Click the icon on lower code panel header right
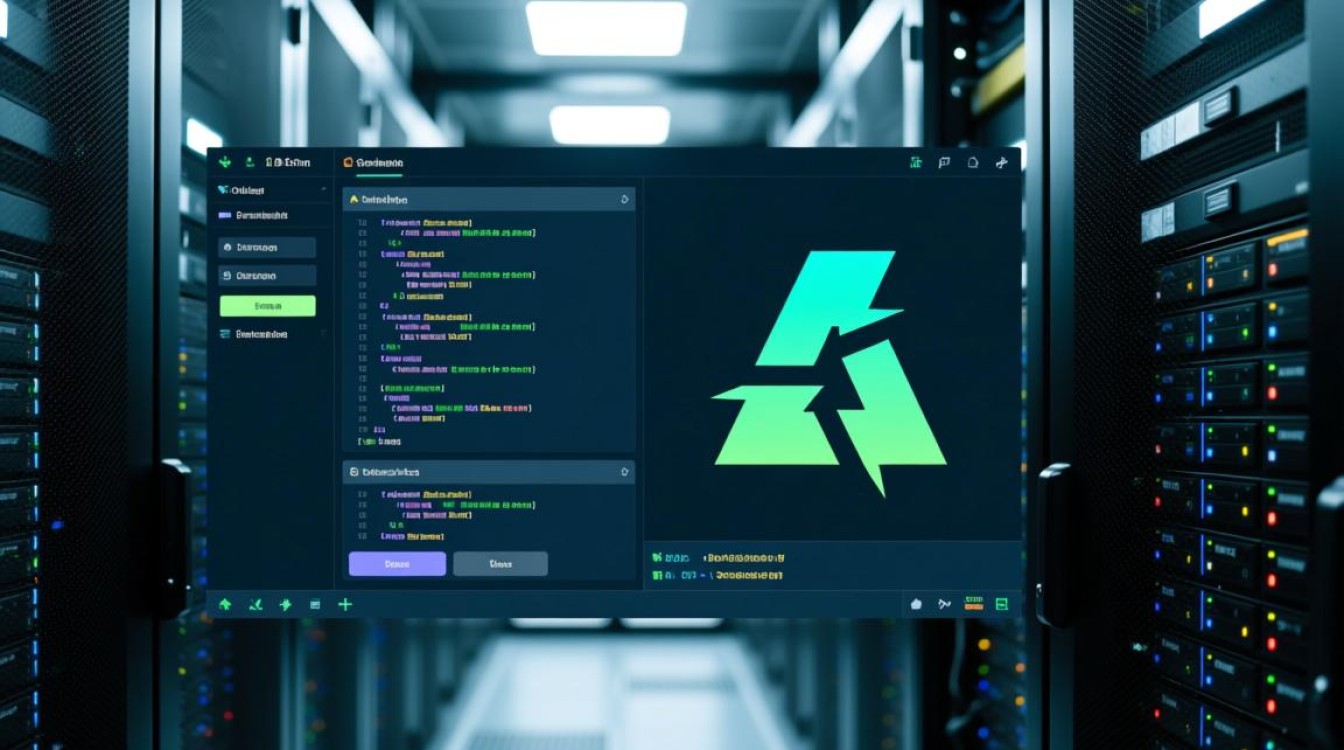The width and height of the screenshot is (1344, 750). tap(625, 471)
